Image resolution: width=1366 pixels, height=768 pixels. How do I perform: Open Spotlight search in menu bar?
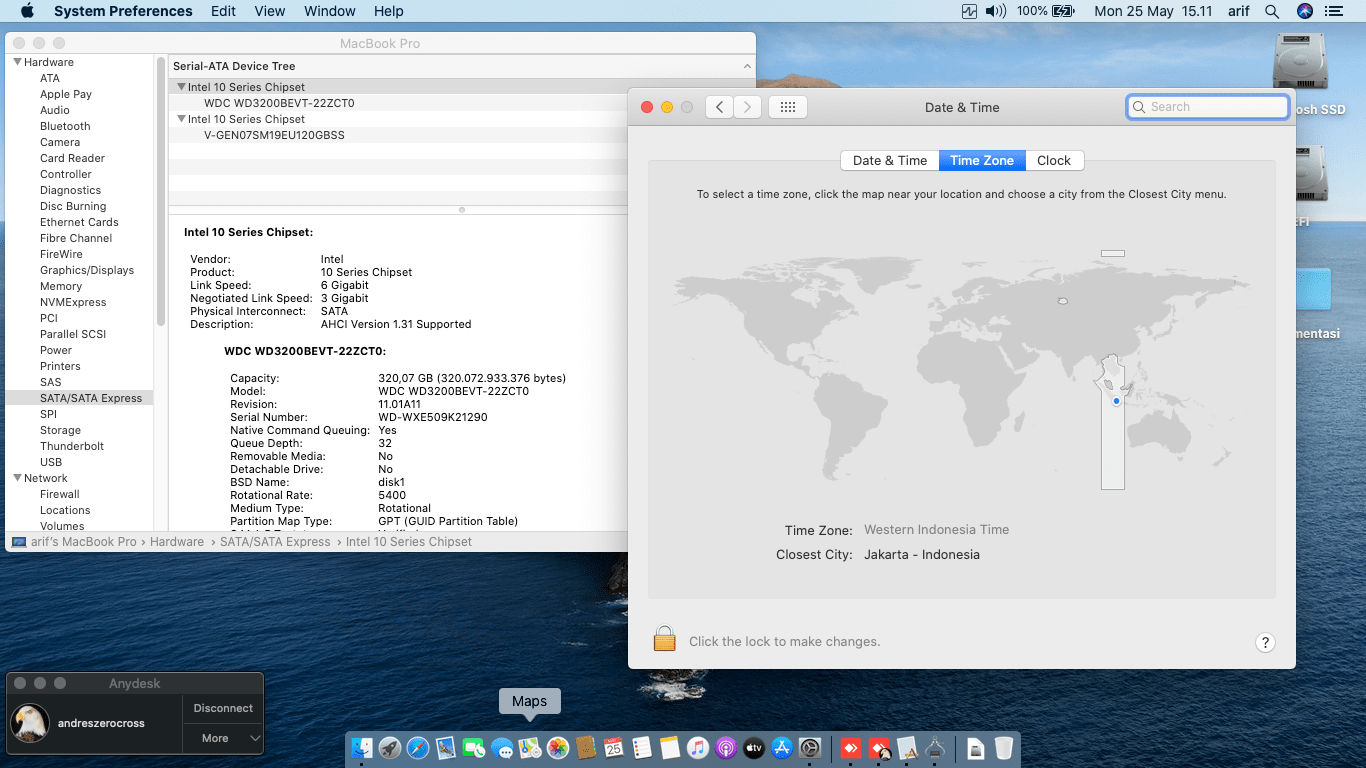coord(1272,11)
